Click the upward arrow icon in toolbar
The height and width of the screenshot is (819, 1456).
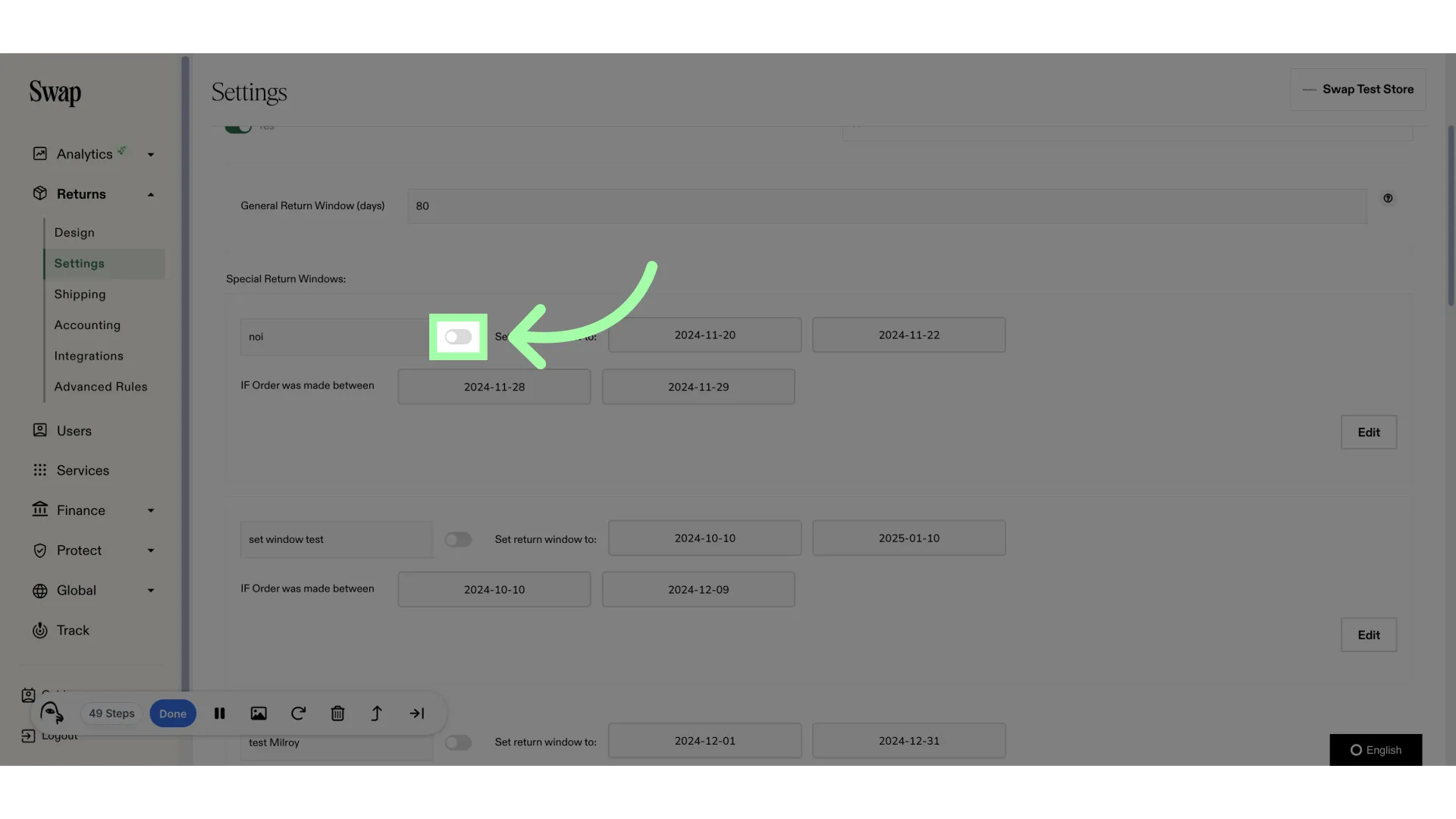coord(377,714)
